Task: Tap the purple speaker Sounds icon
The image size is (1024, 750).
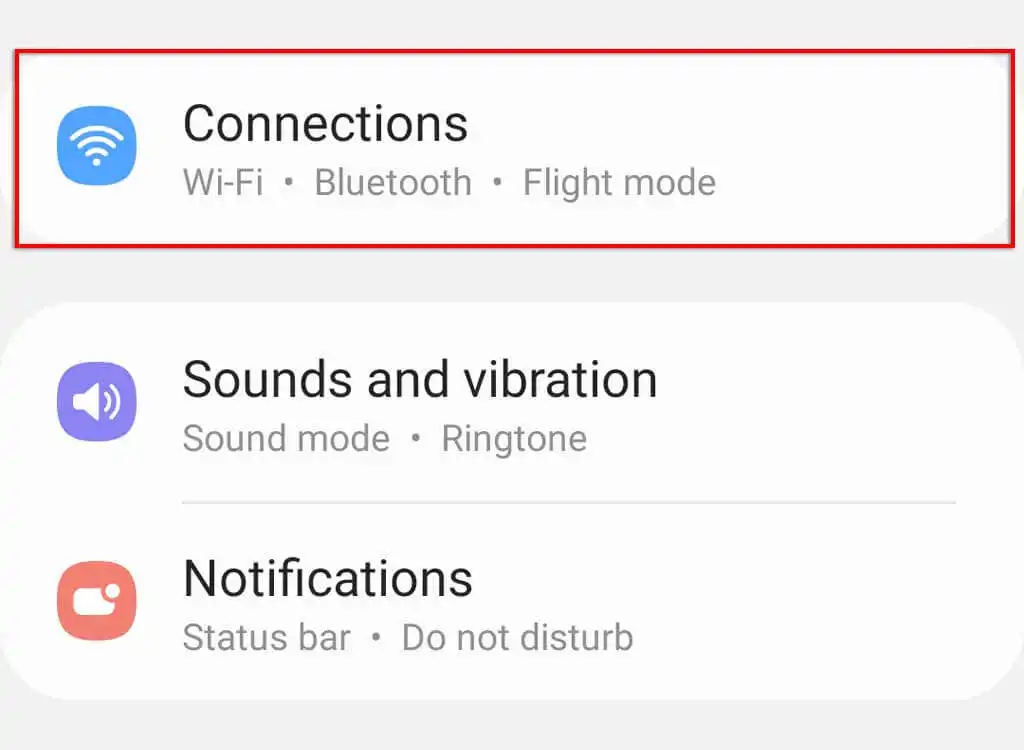Action: pos(97,401)
